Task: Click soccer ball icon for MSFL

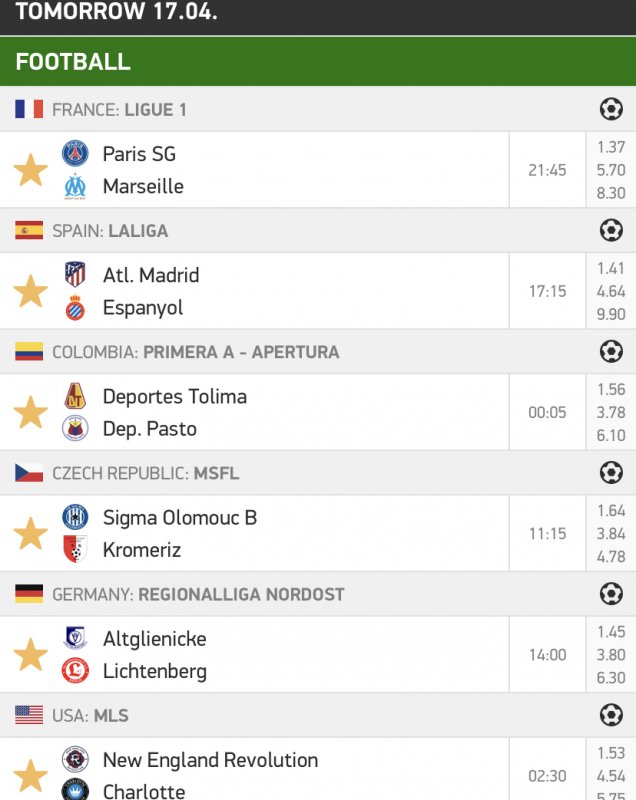Action: pyautogui.click(x=611, y=472)
